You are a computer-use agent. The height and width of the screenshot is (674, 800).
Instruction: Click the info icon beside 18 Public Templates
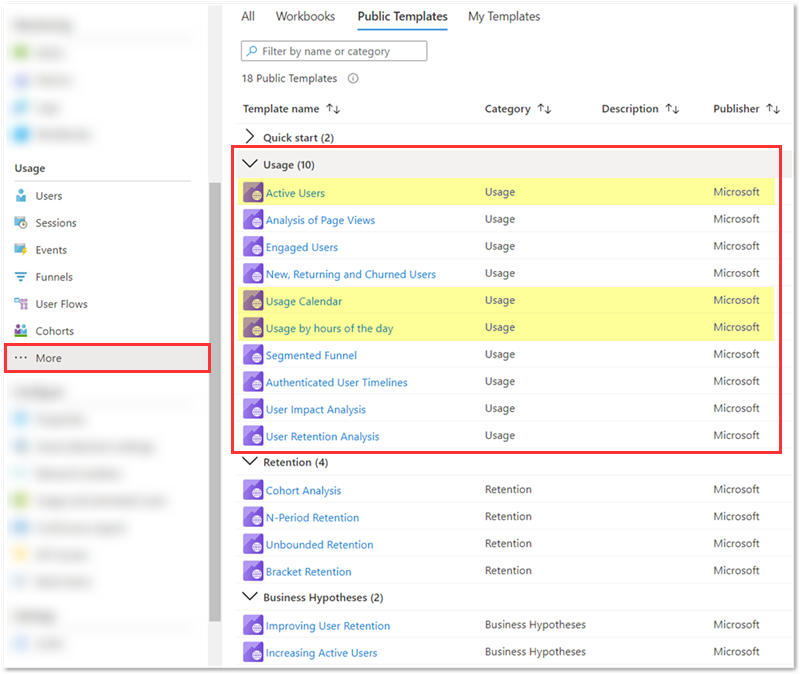click(x=353, y=79)
